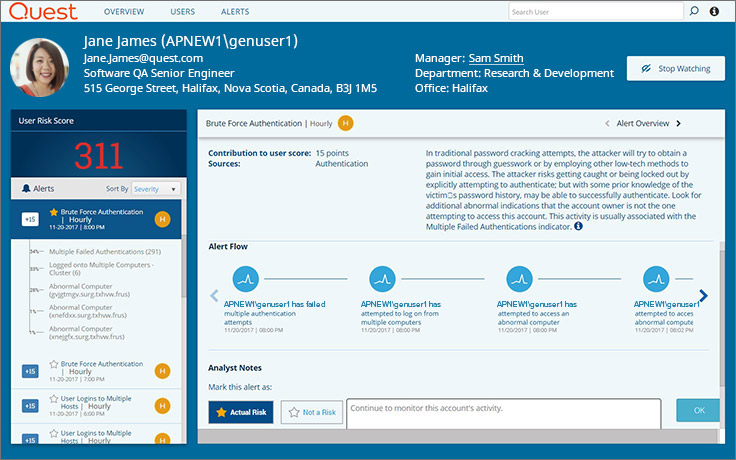Image resolution: width=736 pixels, height=460 pixels.
Task: Click the Quest logo
Action: [43, 11]
